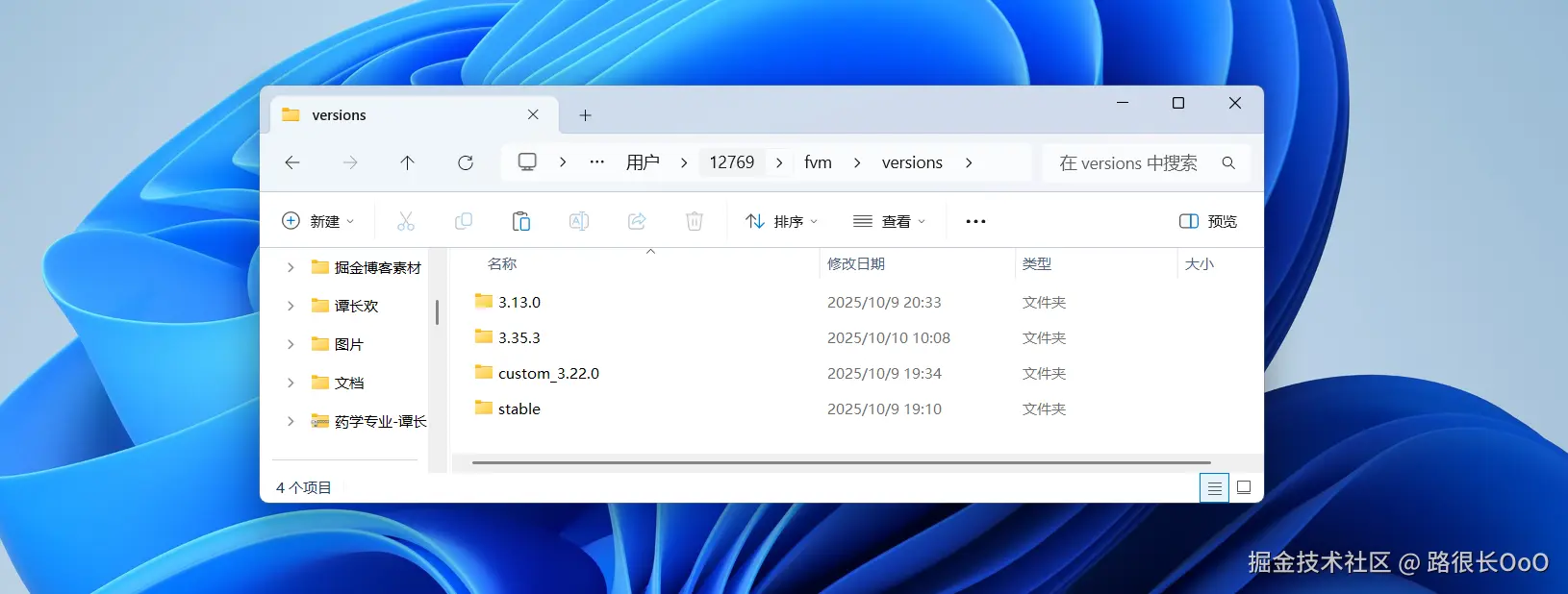Image resolution: width=1568 pixels, height=594 pixels.
Task: Refresh the versions folder view
Action: click(x=466, y=162)
